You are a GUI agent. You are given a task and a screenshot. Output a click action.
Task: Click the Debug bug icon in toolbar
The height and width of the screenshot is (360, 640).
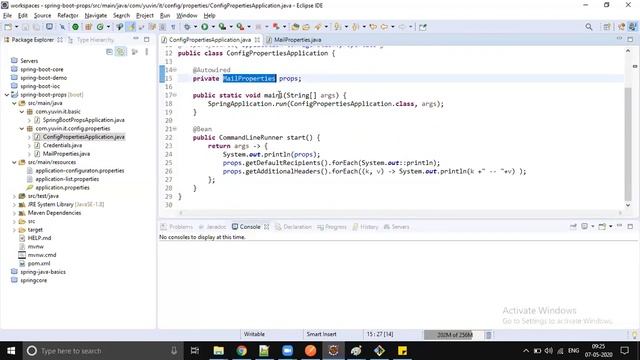187,27
